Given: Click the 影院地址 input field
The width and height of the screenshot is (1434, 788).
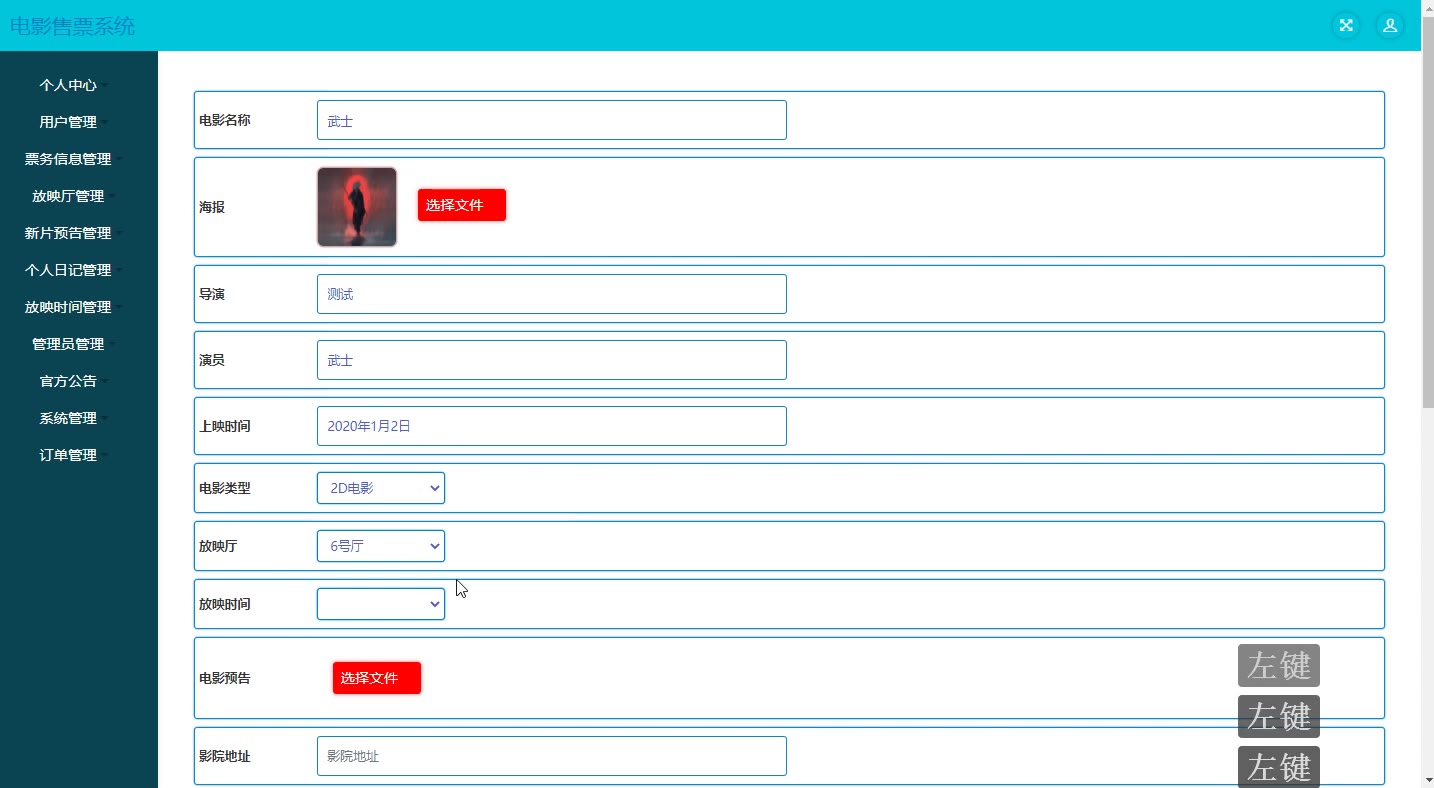Looking at the screenshot, I should coord(552,756).
